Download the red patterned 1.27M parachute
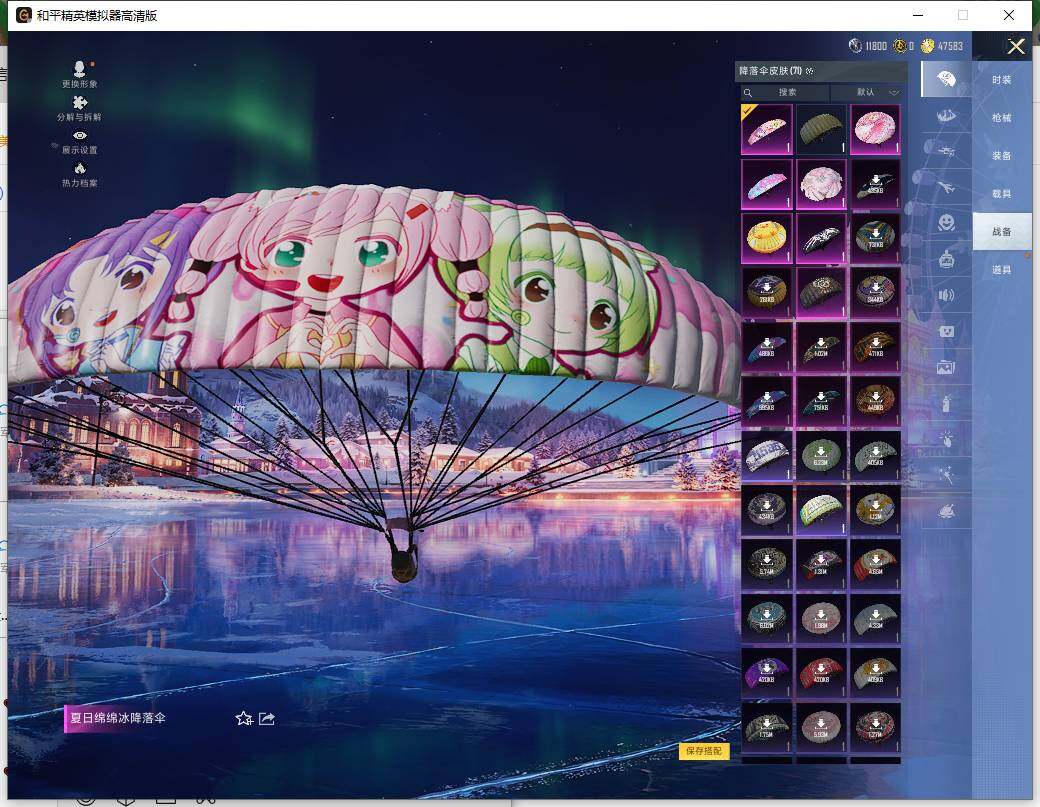 click(875, 727)
